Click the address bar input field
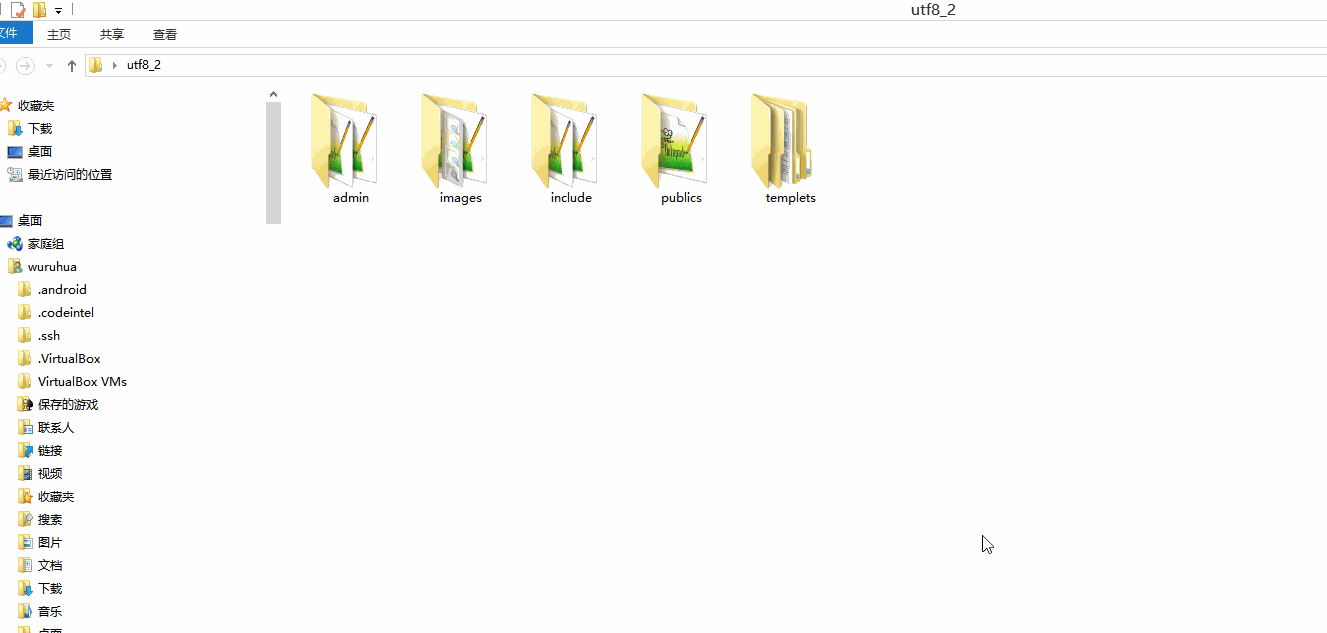Viewport: 1327px width, 633px height. (x=706, y=65)
